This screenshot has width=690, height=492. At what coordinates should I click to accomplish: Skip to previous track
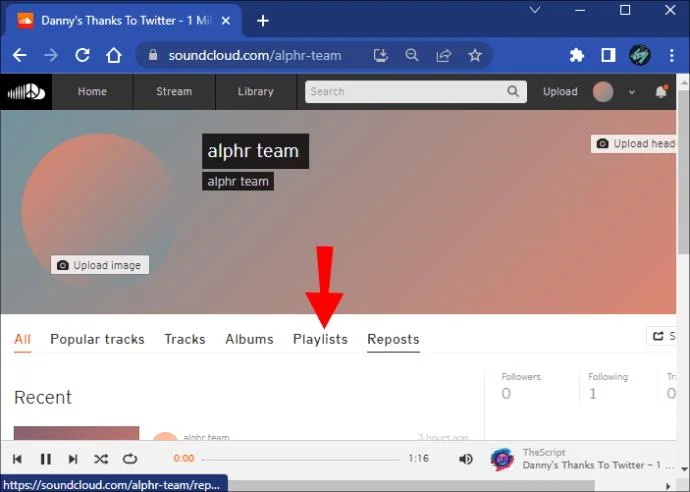[18, 459]
